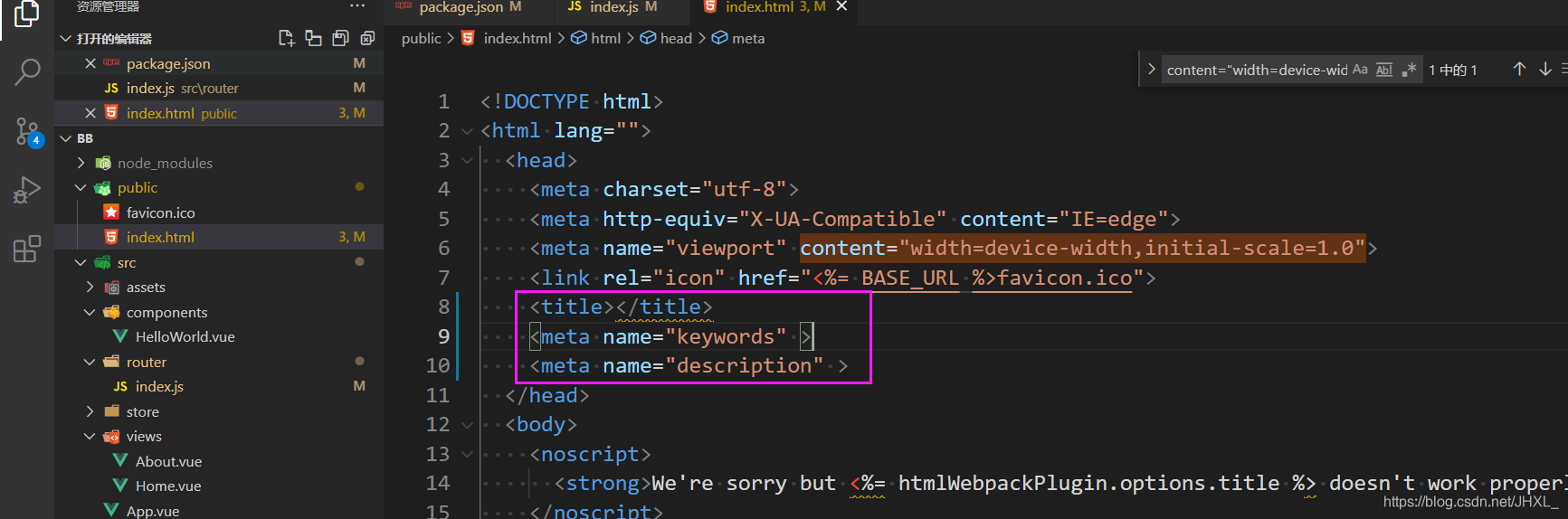Click the save all icon
Viewport: 1568px width, 519px height.
pos(340,38)
